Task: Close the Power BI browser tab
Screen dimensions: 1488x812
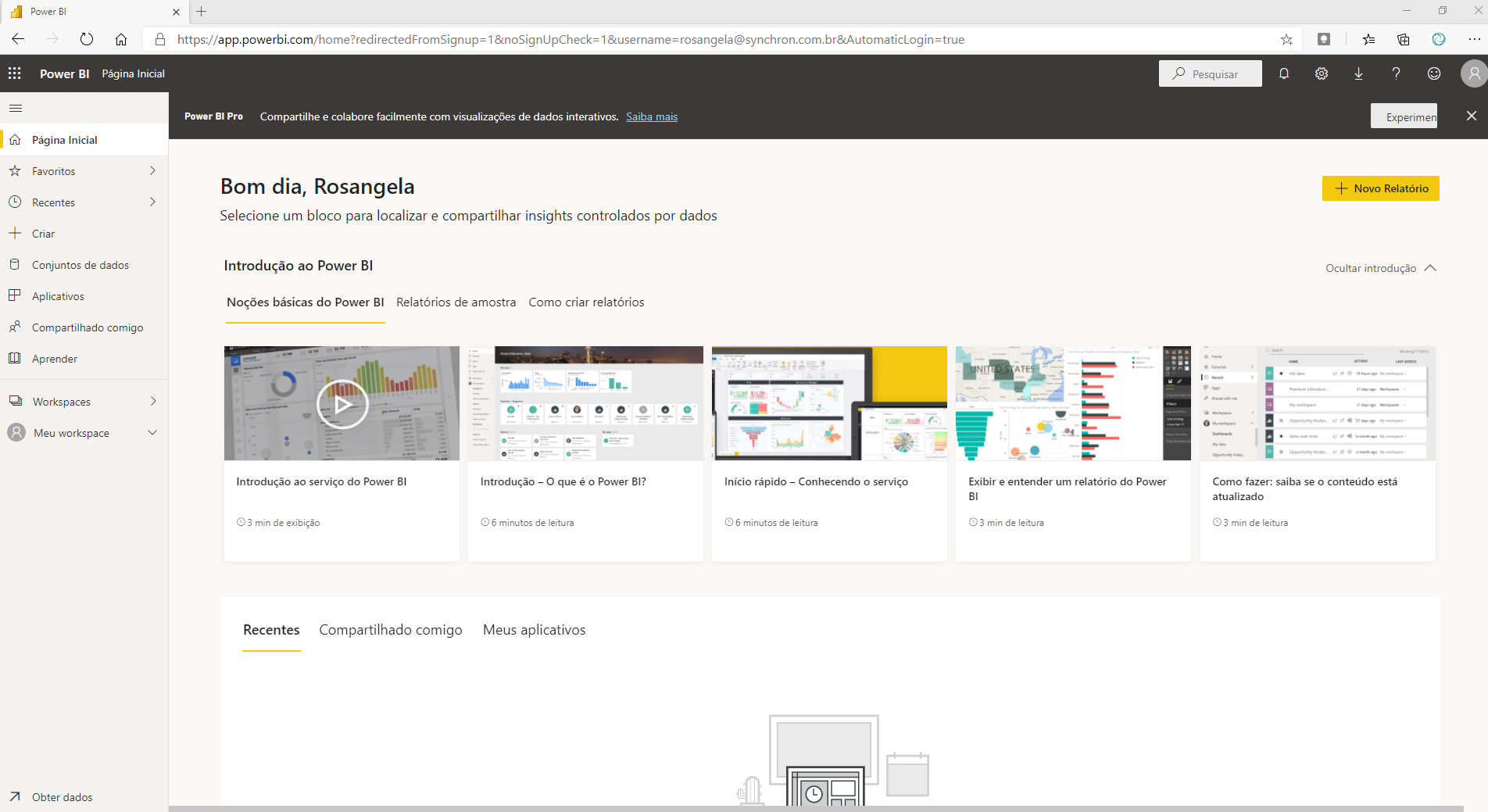Action: point(176,12)
